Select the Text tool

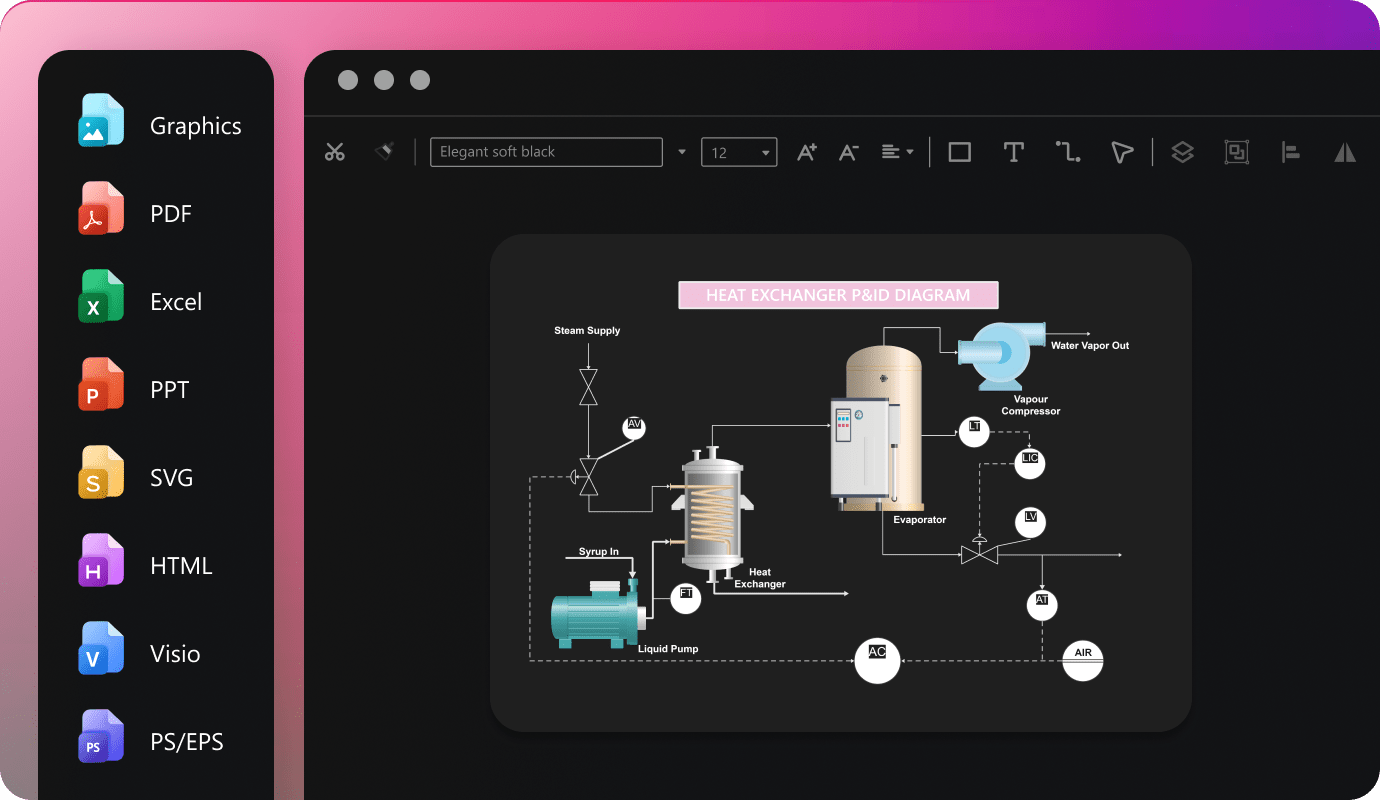pos(1013,152)
